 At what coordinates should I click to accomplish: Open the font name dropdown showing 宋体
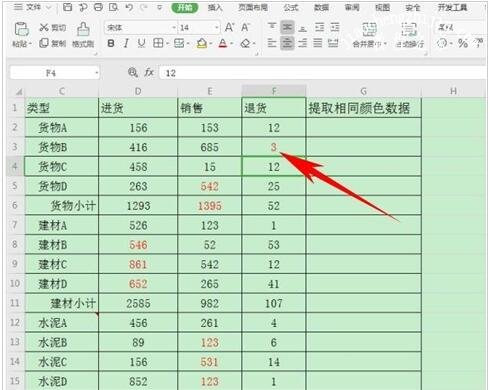[x=174, y=28]
